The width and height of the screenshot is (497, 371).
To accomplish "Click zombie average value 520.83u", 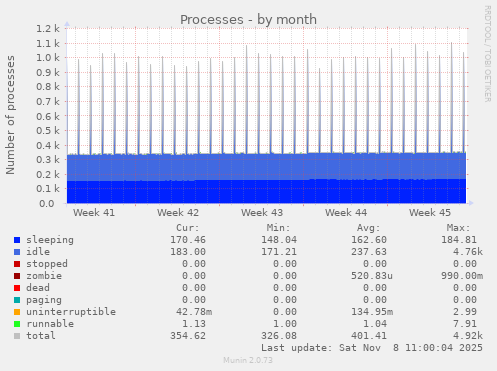I will tap(372, 276).
